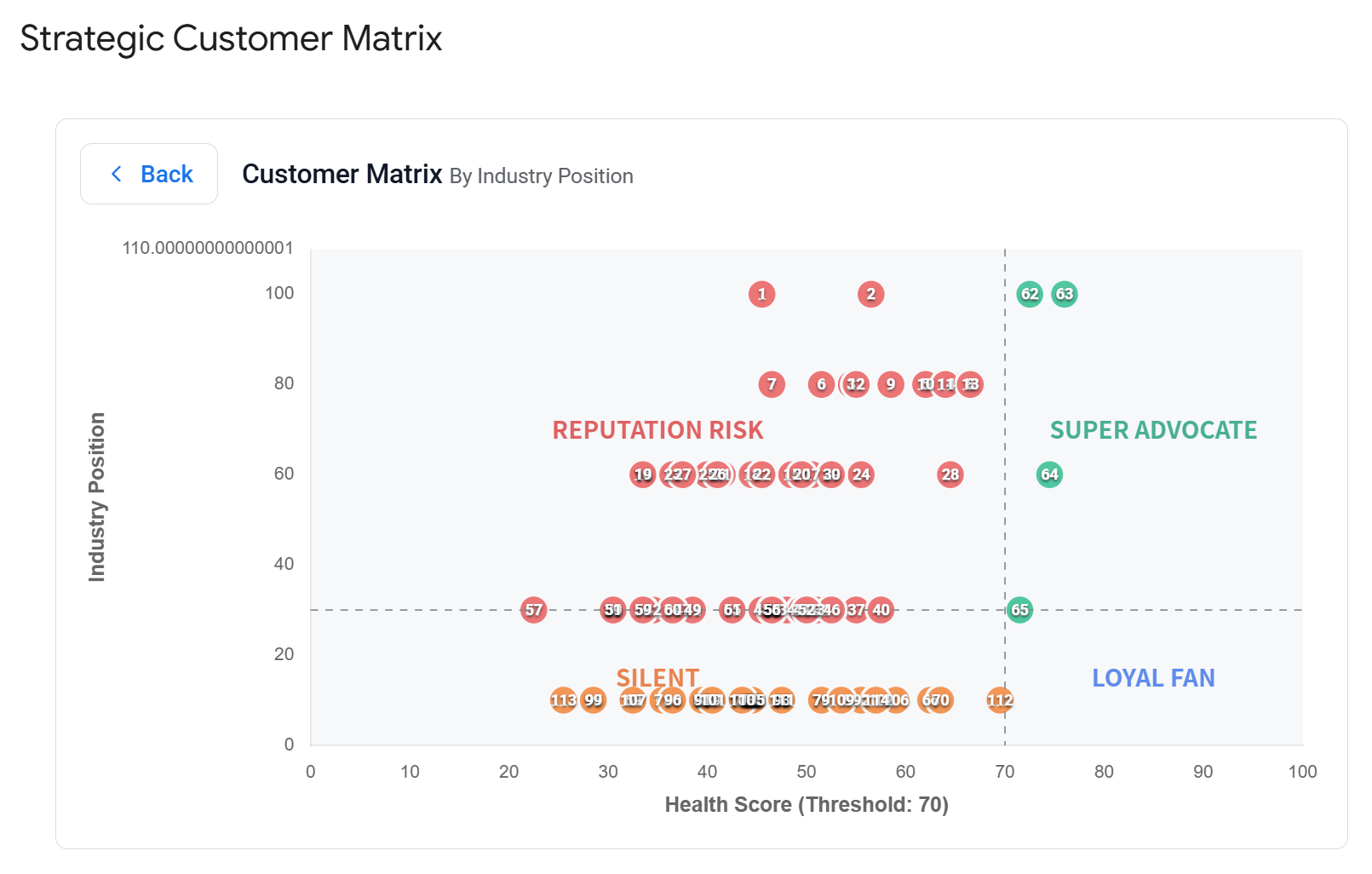Select green bubble 64 in Super Advocate

pyautogui.click(x=1049, y=474)
